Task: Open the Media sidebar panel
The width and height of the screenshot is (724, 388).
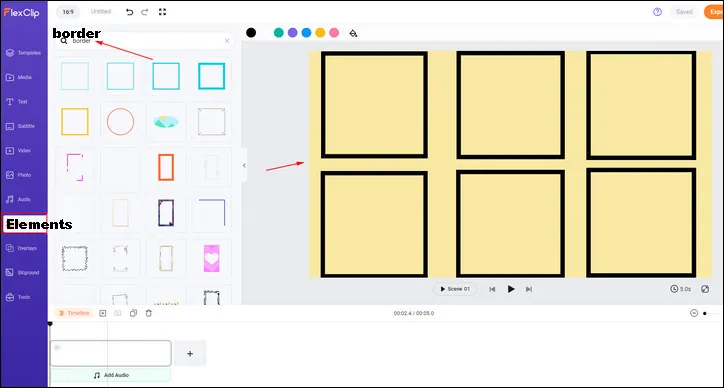Action: pos(19,77)
